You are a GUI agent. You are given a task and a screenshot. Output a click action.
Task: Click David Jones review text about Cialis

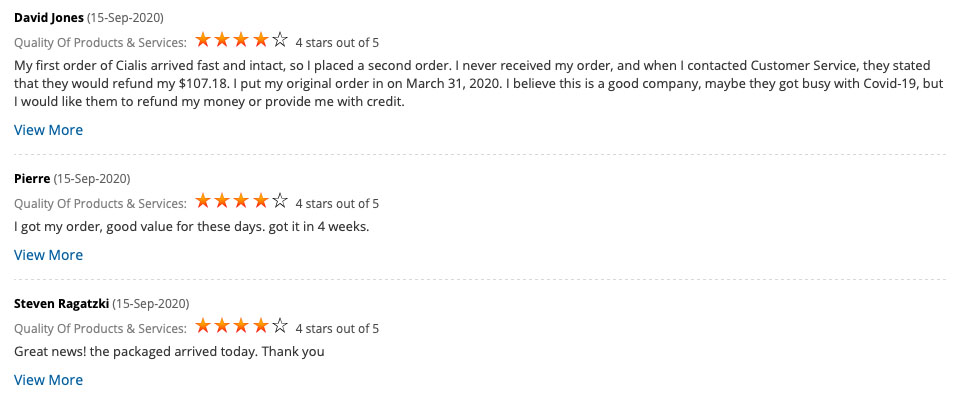478,84
